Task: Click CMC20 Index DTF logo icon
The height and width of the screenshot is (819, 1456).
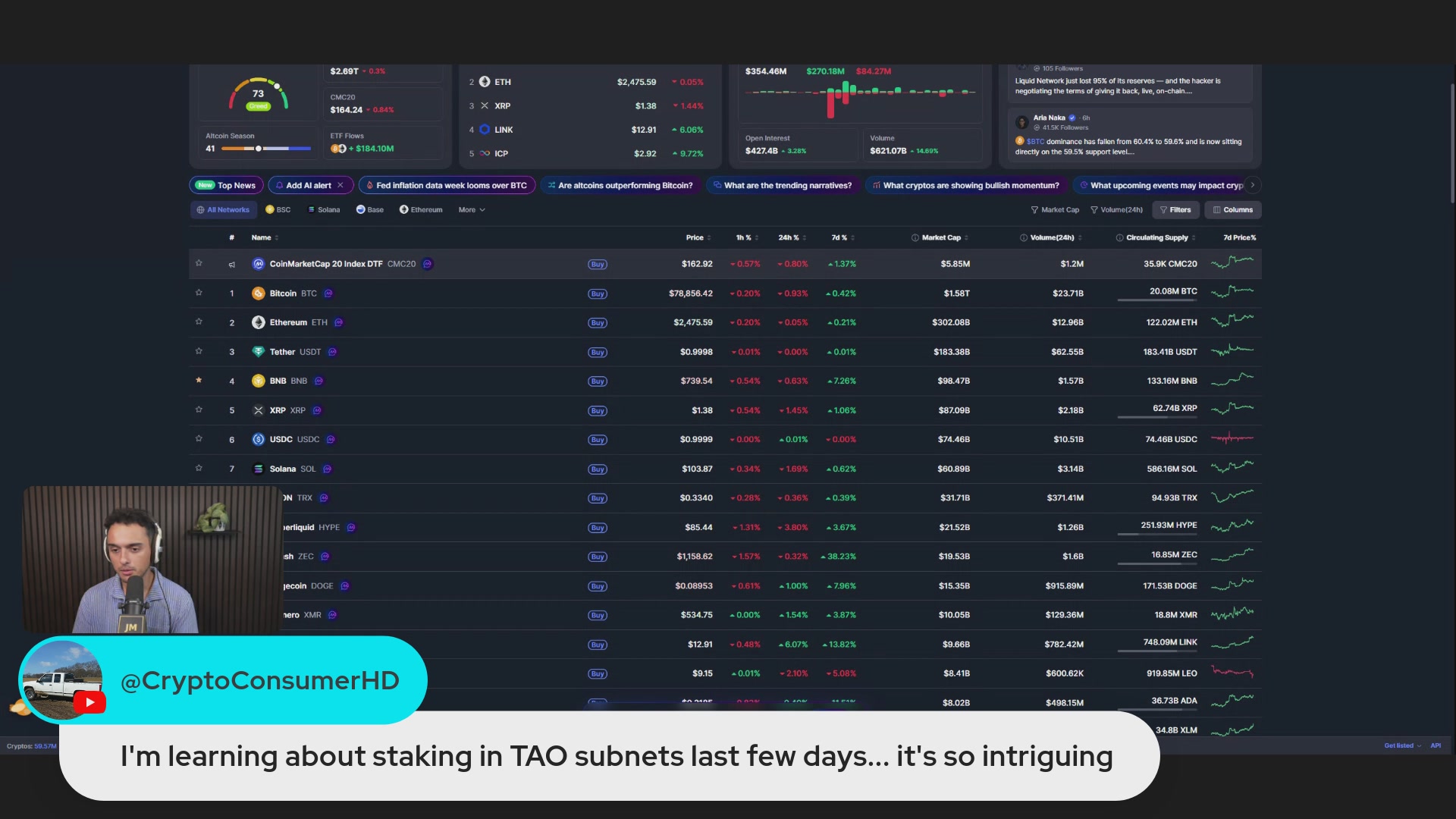Action: click(x=258, y=264)
